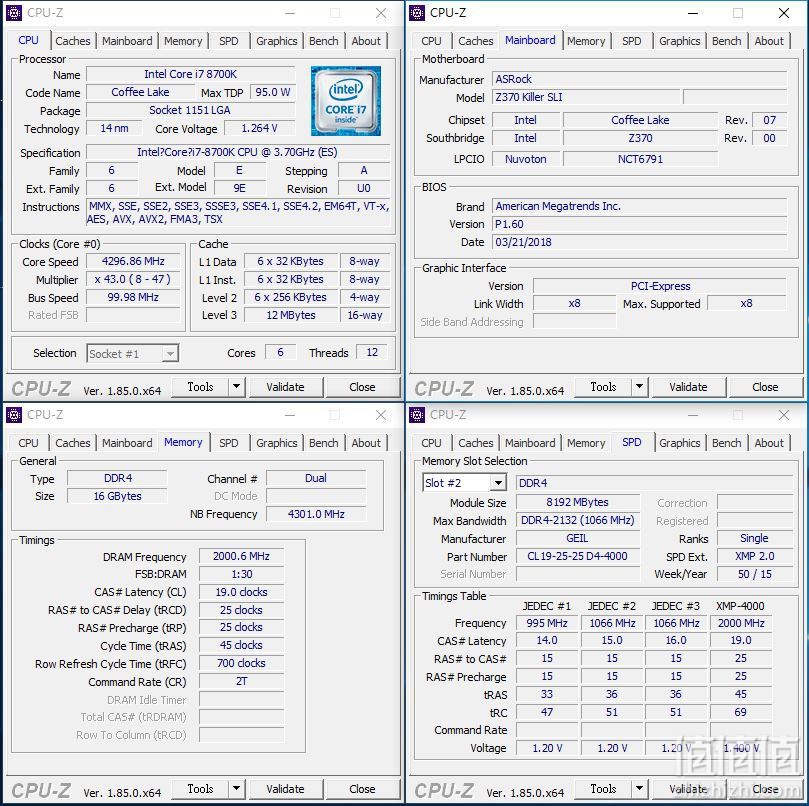The height and width of the screenshot is (806, 809).
Task: Open the Graphics tab in the Motherboard window
Action: point(679,41)
